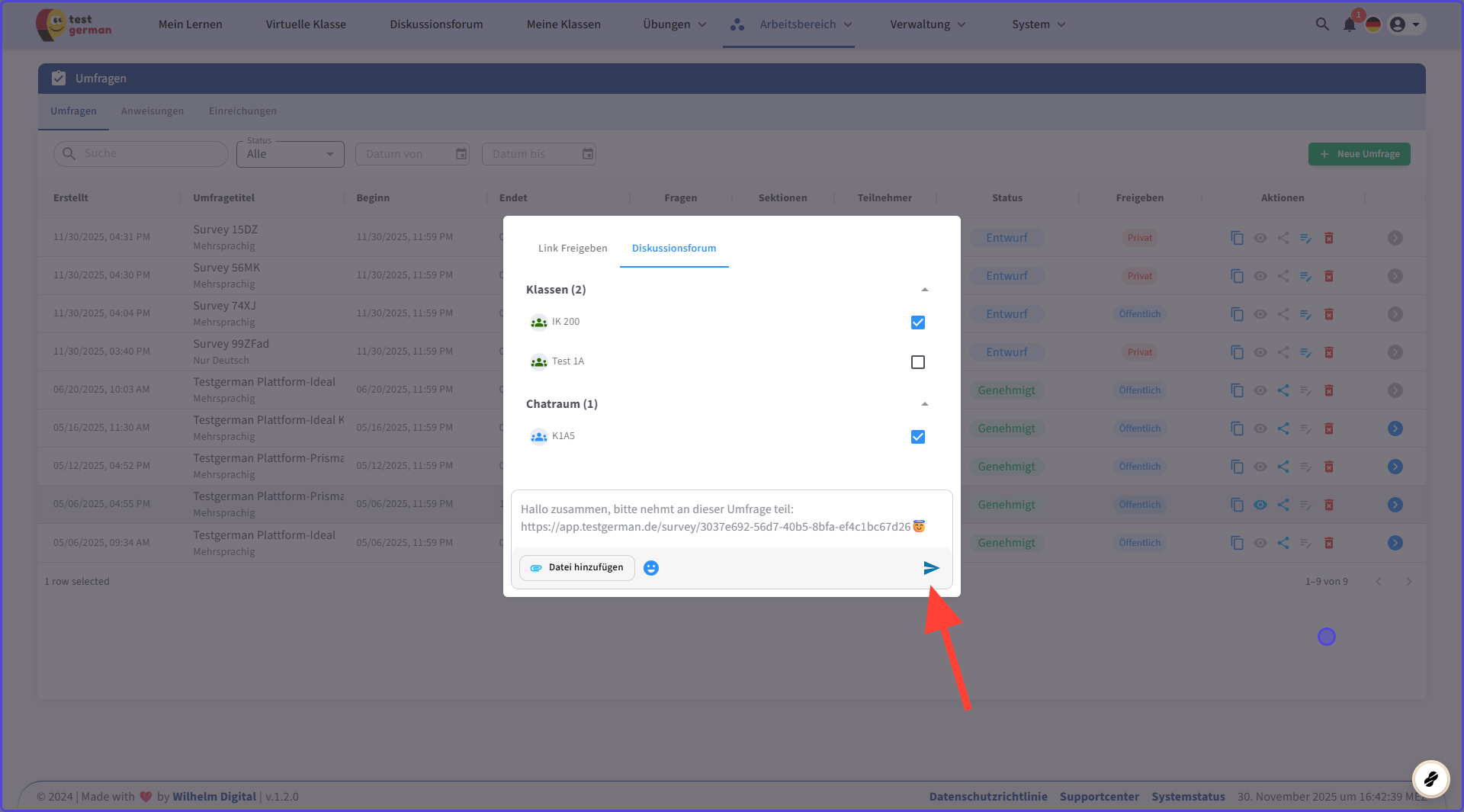Copy Survey 56MK with duplicate icon
1464x812 pixels.
tap(1237, 276)
